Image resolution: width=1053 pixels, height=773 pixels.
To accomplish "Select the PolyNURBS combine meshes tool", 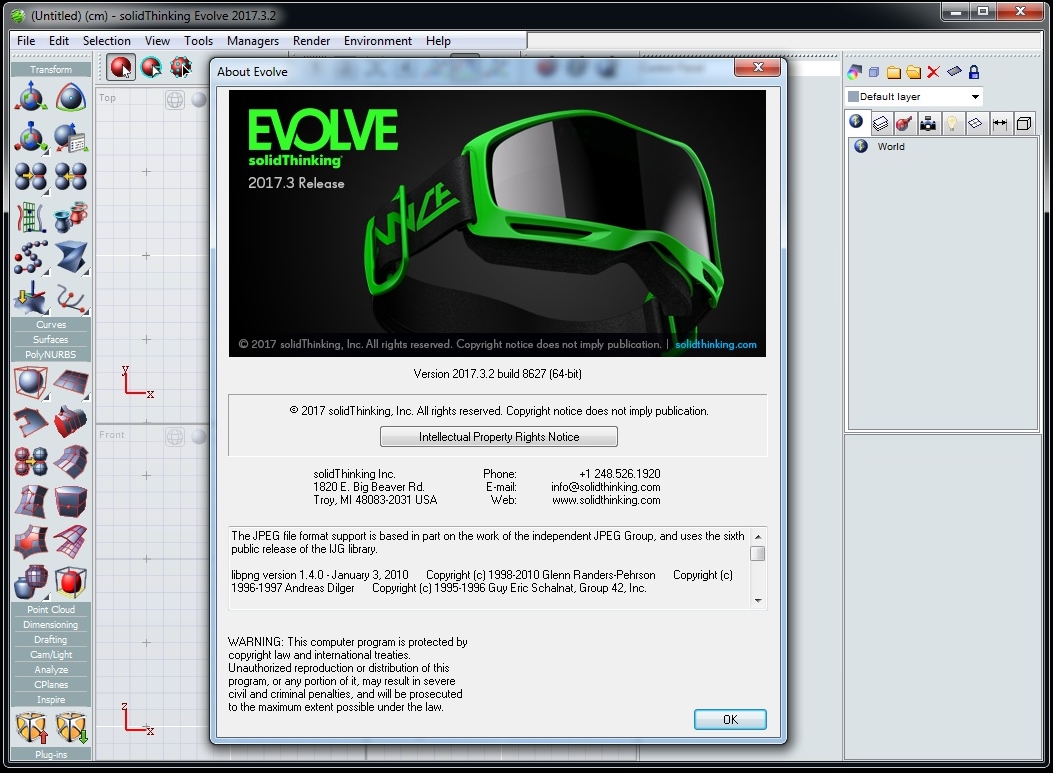I will [31, 462].
